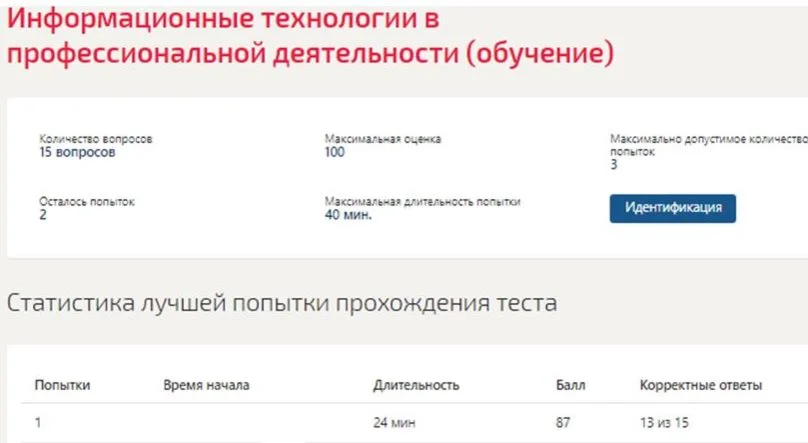Click the 15 вопросов value
The height and width of the screenshot is (443, 808).
pos(77,153)
